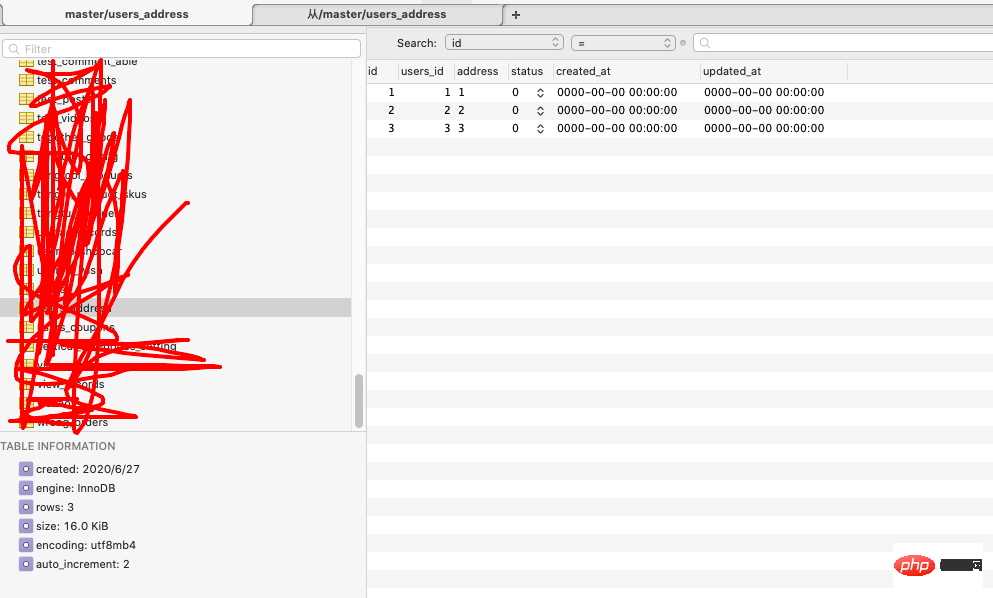Click the Search: label

point(417,43)
